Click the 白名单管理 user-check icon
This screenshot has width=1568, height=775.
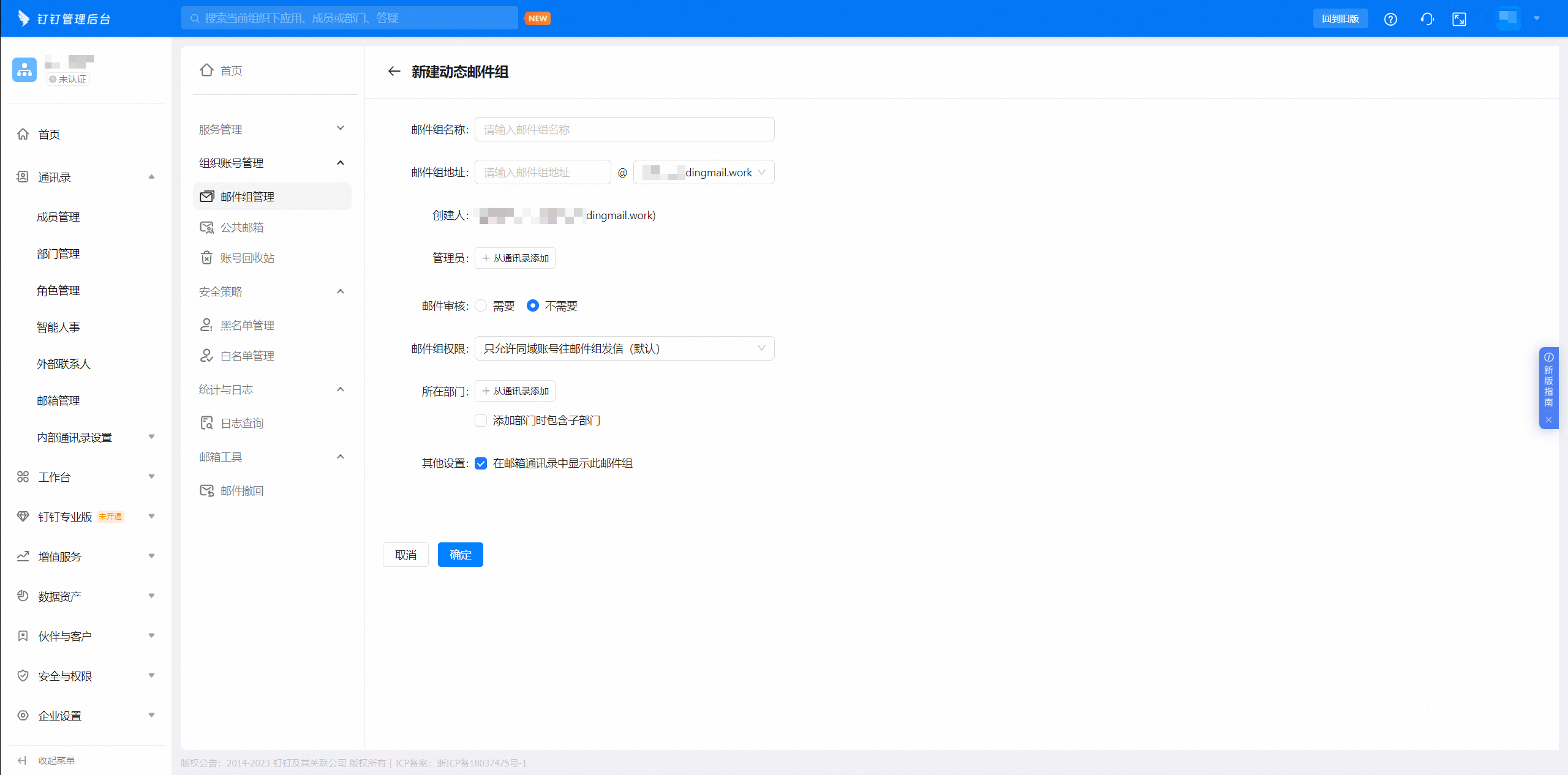(207, 356)
